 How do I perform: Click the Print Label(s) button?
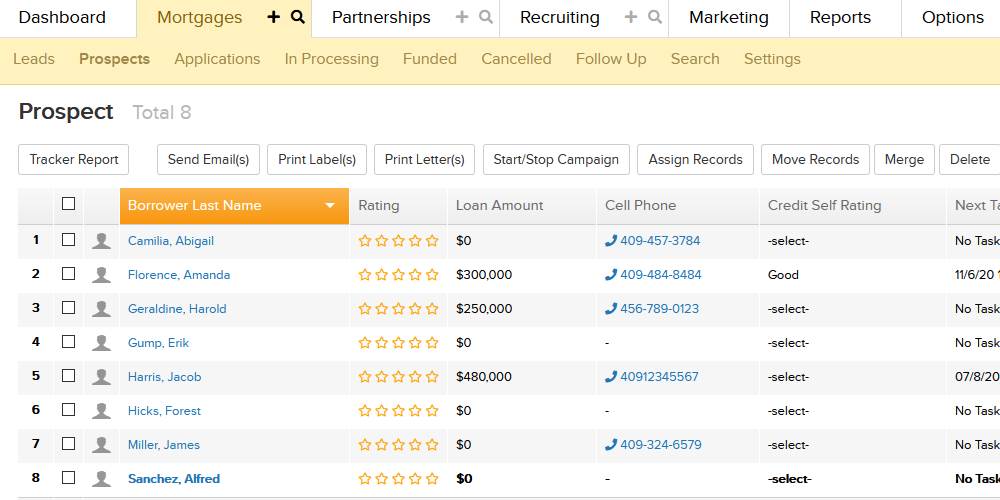click(x=317, y=159)
